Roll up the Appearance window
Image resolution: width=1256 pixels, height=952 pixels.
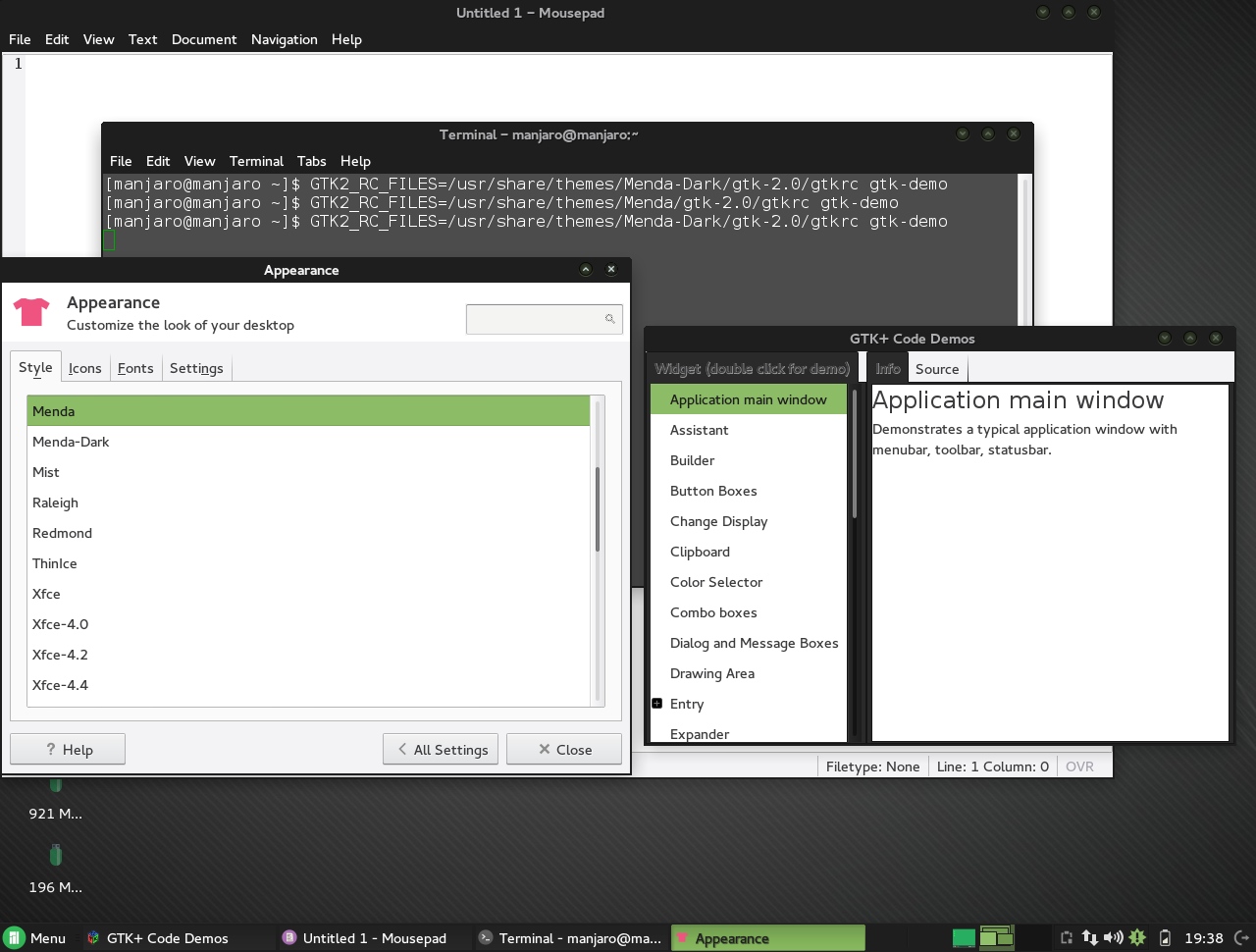586,270
